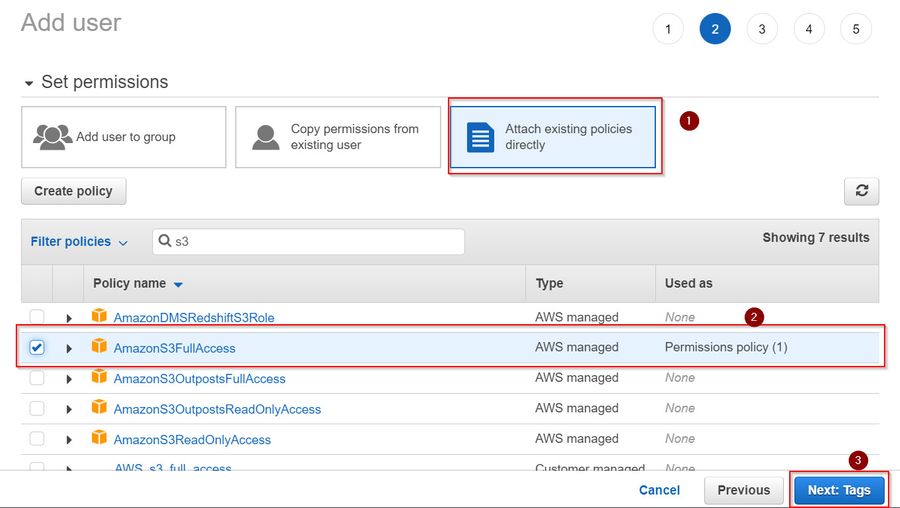Sort by the Policy name column arrow
The width and height of the screenshot is (900, 508).
point(178,284)
